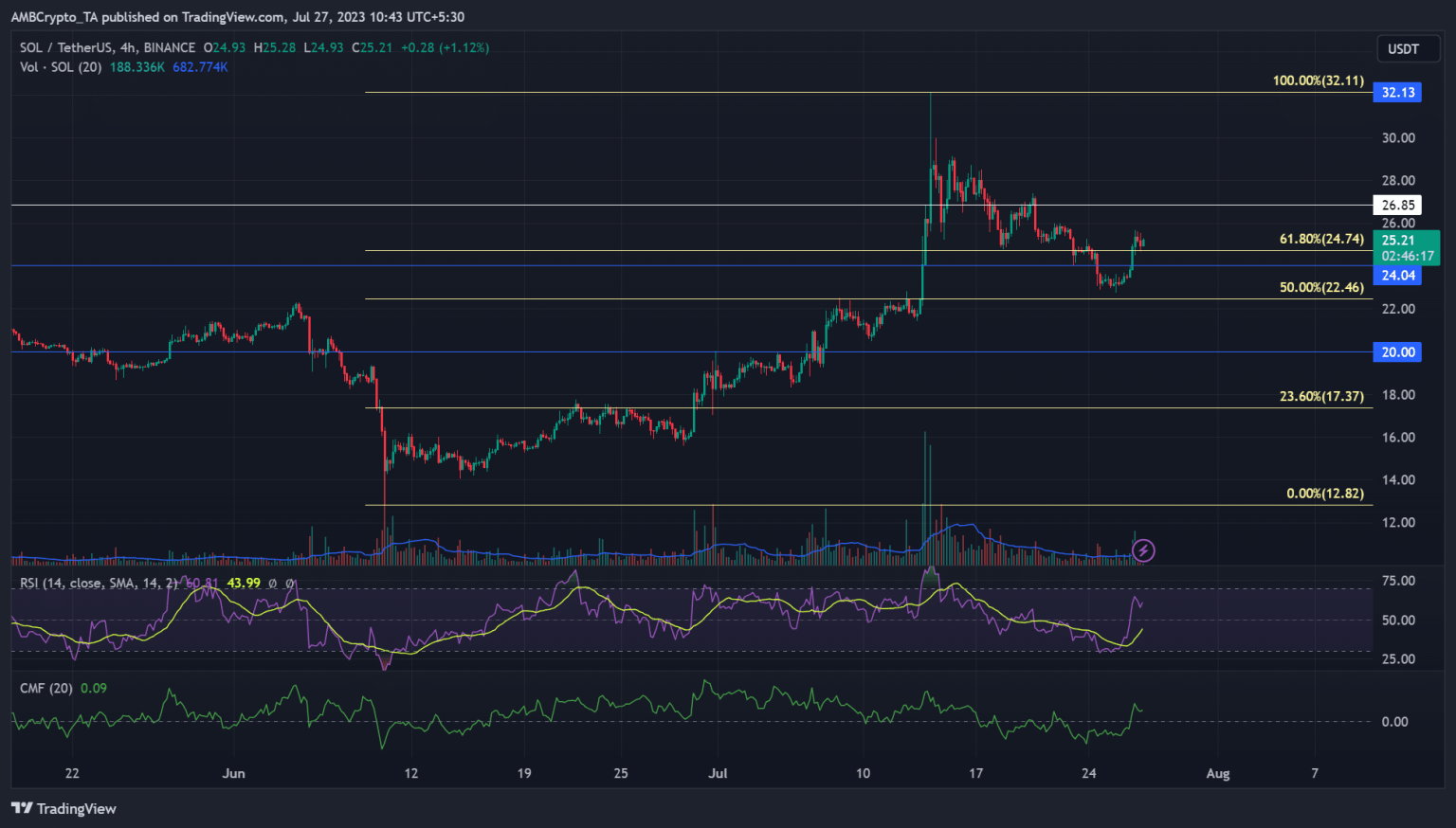The image size is (1456, 828).
Task: Click the Jul label on the time axis
Action: coord(718,773)
